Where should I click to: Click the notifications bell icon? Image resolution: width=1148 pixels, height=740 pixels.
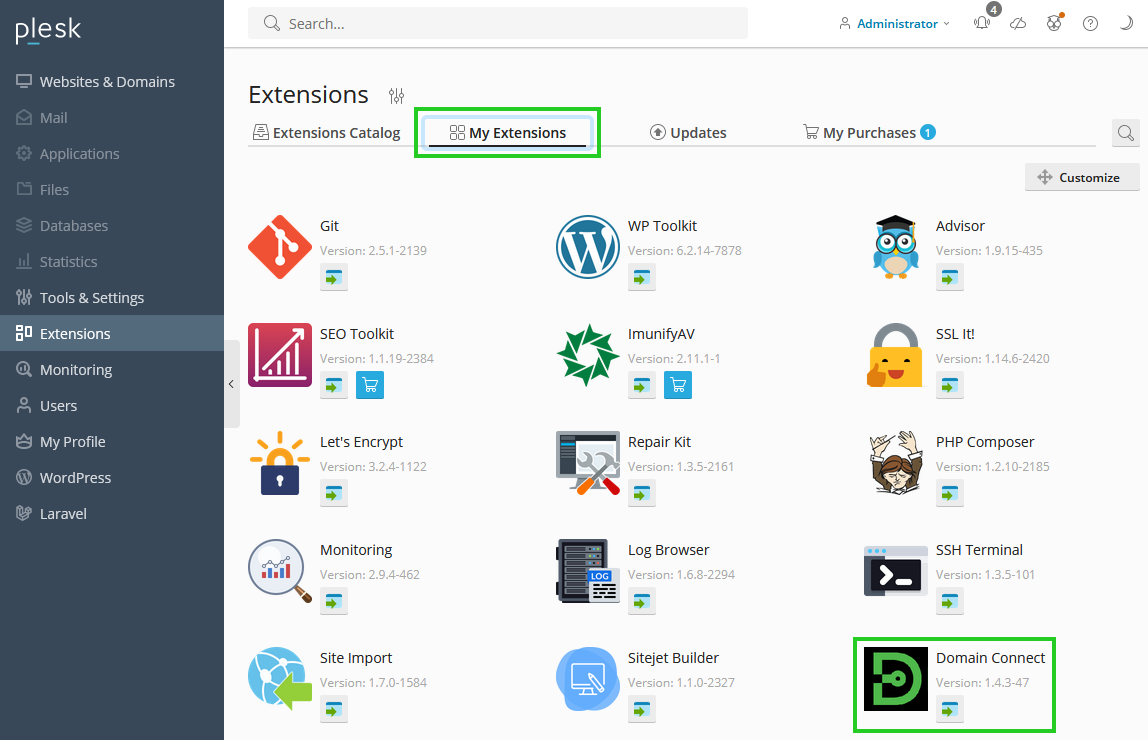pos(982,22)
